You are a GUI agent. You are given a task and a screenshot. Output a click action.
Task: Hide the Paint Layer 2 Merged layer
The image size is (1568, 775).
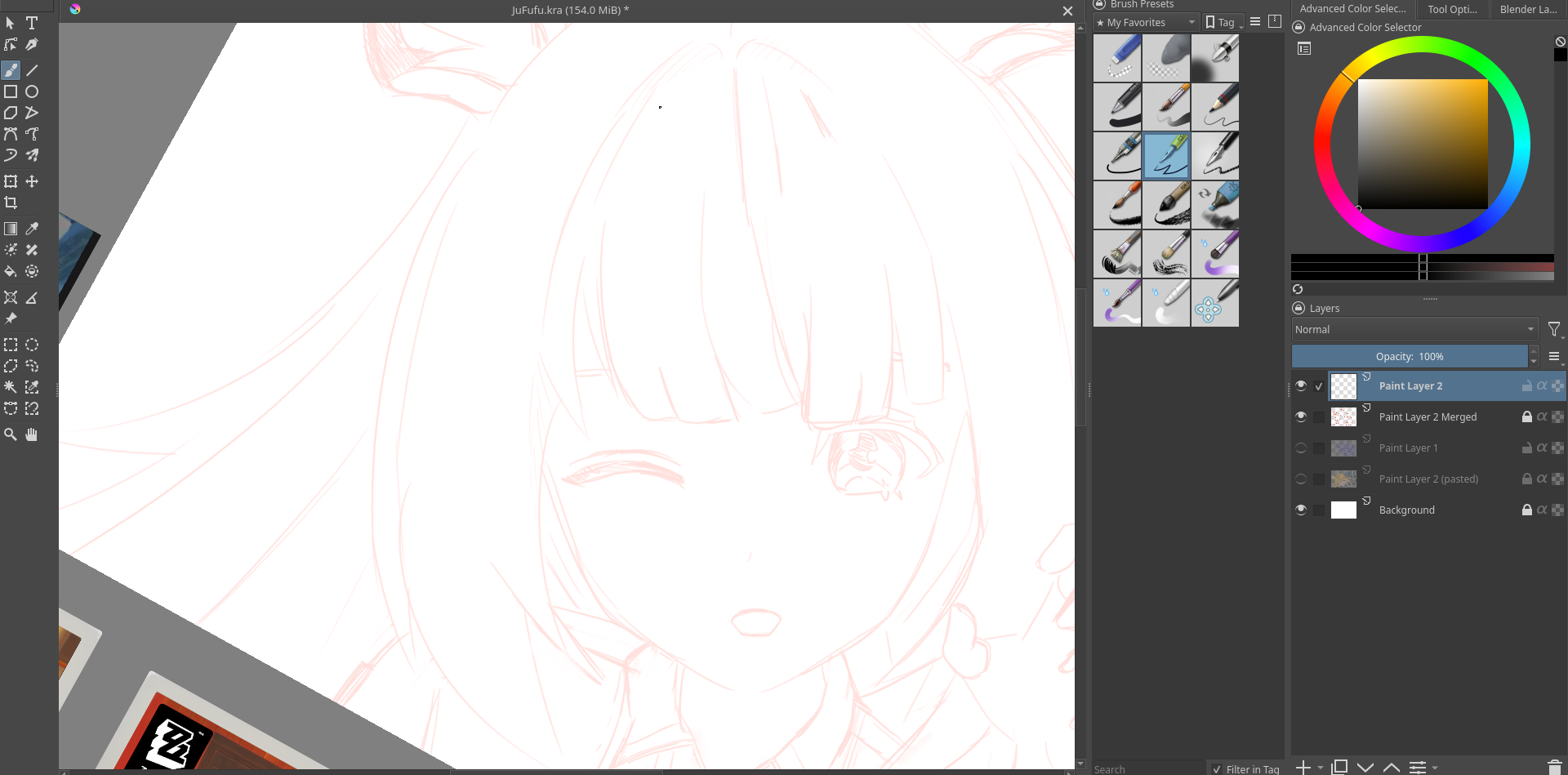coord(1301,416)
